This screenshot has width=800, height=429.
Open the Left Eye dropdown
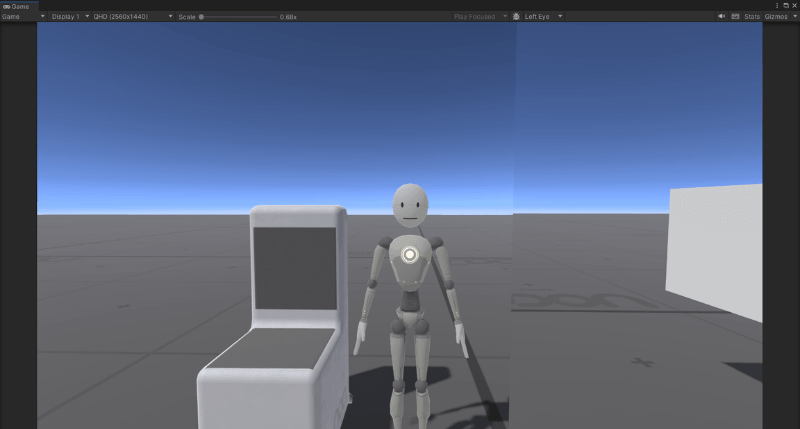click(543, 16)
